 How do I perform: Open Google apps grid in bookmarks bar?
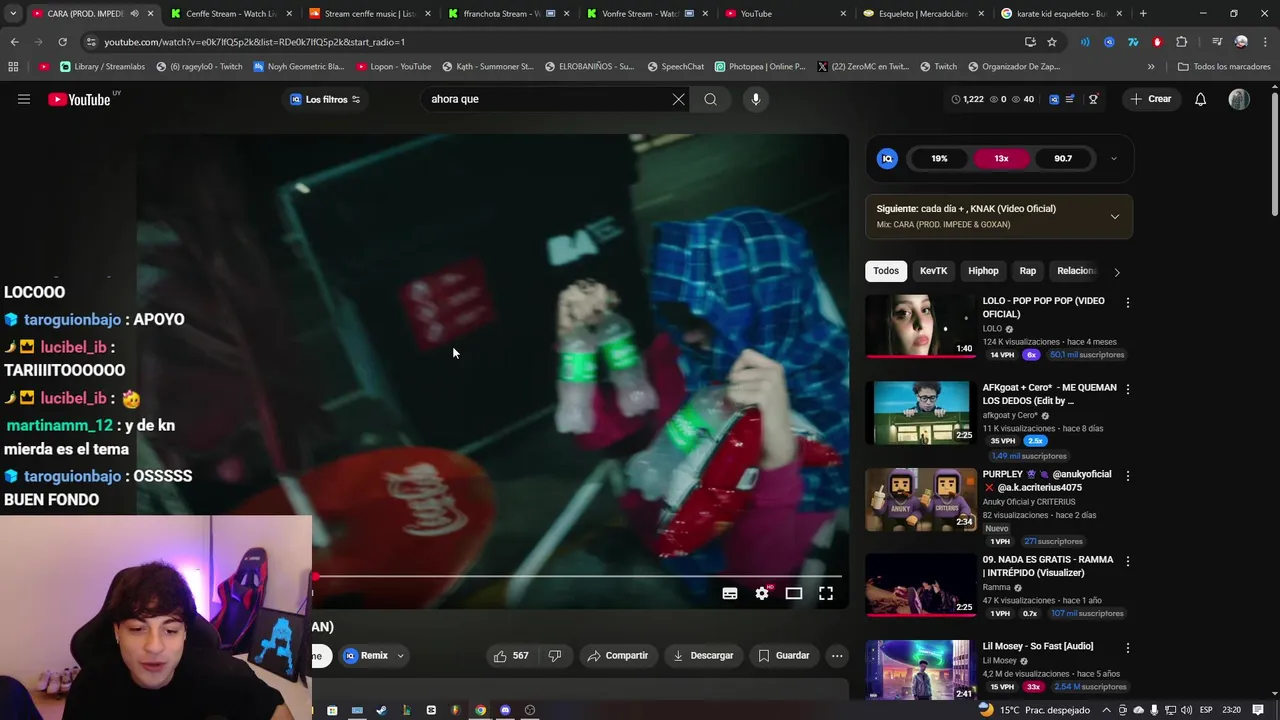click(x=13, y=66)
